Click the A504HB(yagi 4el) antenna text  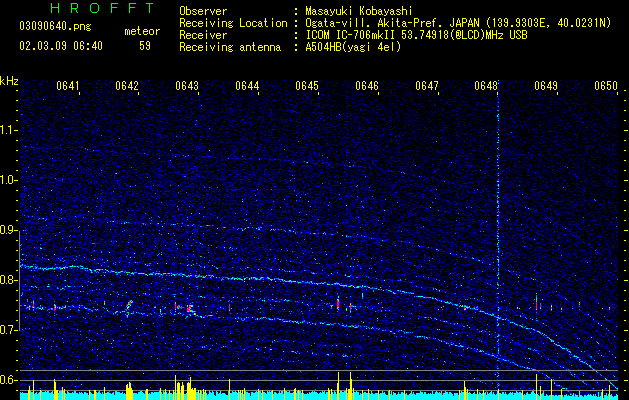353,47
